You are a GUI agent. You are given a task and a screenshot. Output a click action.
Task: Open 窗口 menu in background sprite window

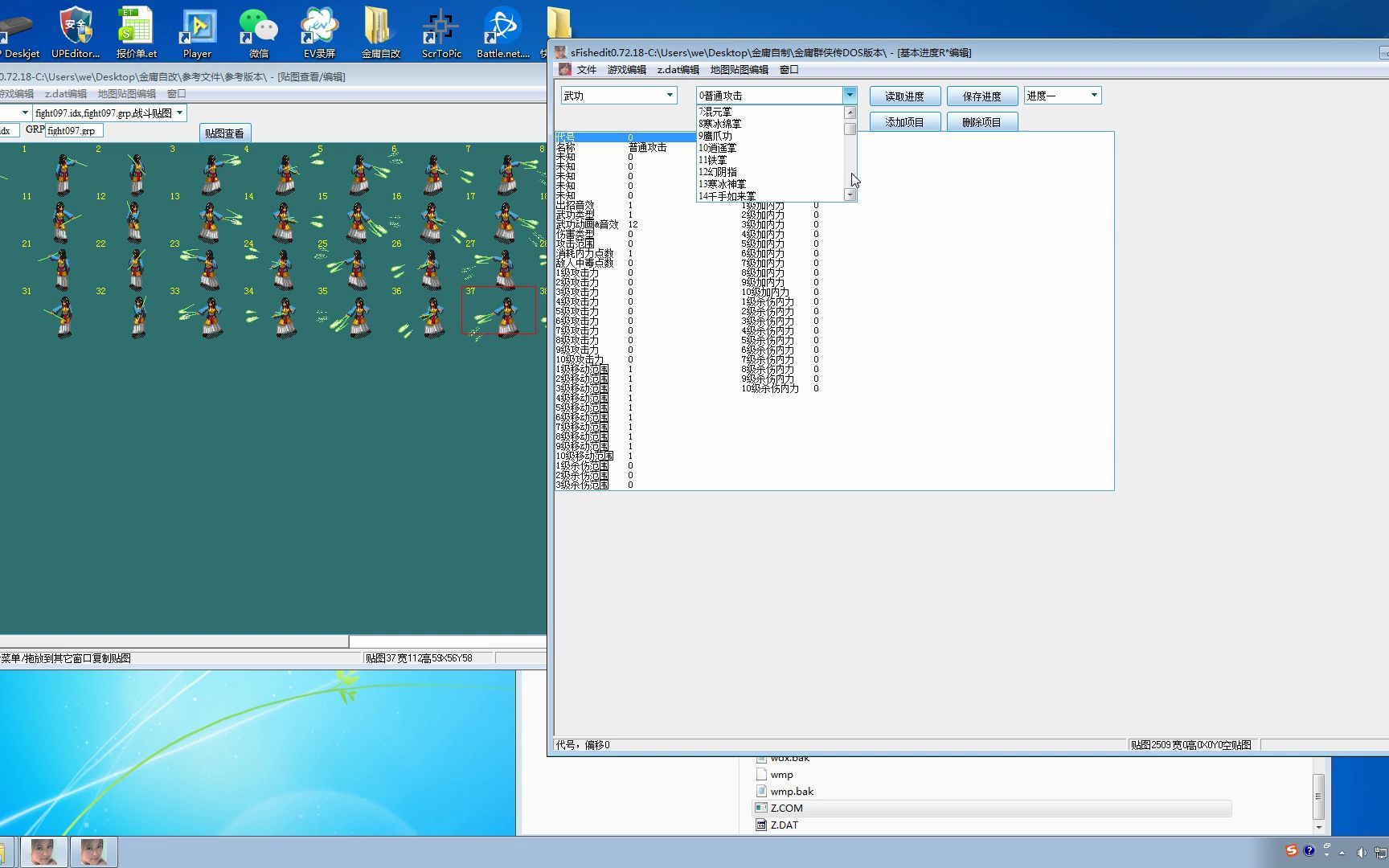[x=177, y=94]
